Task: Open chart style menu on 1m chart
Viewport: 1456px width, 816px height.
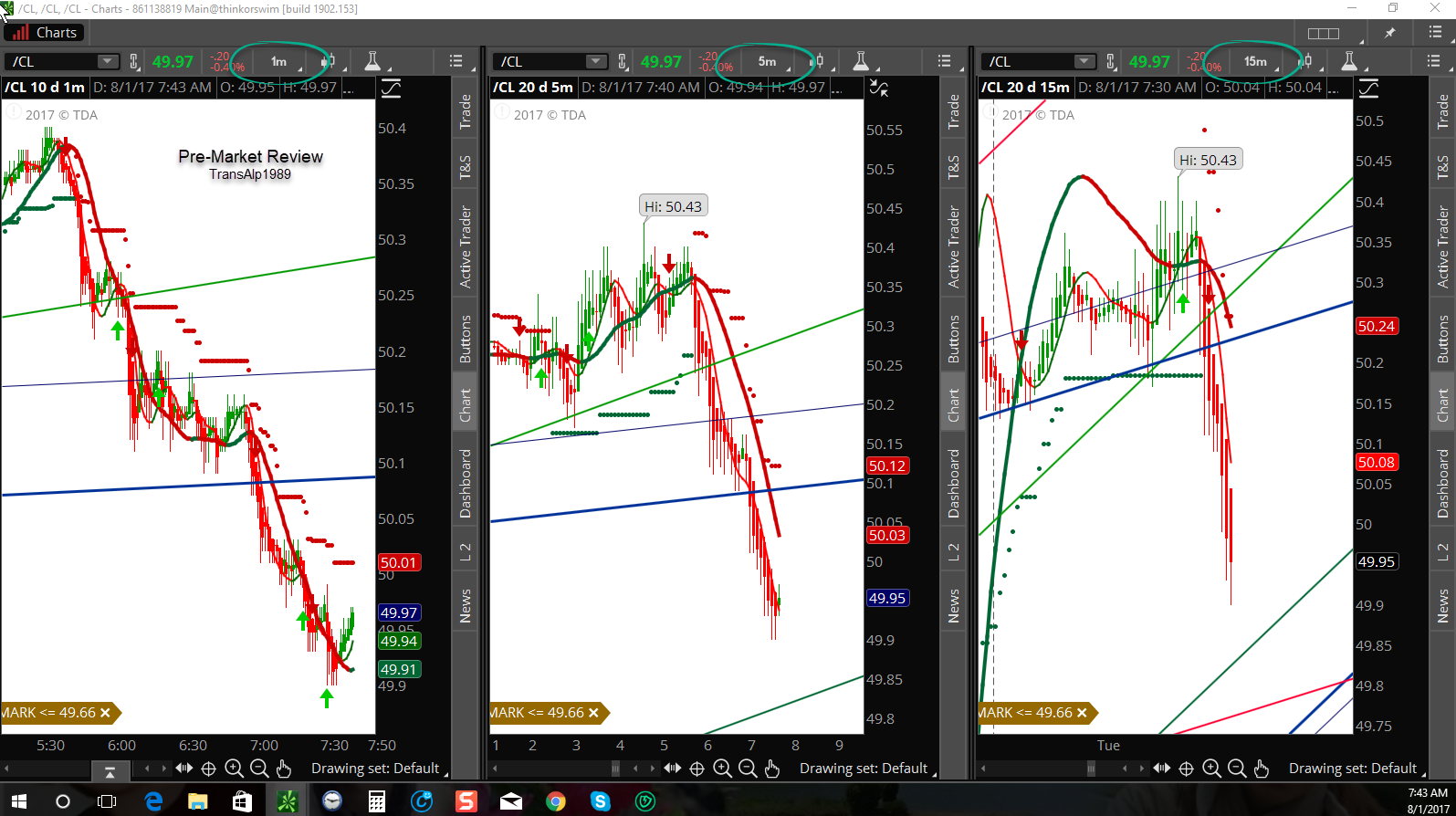Action: [330, 61]
